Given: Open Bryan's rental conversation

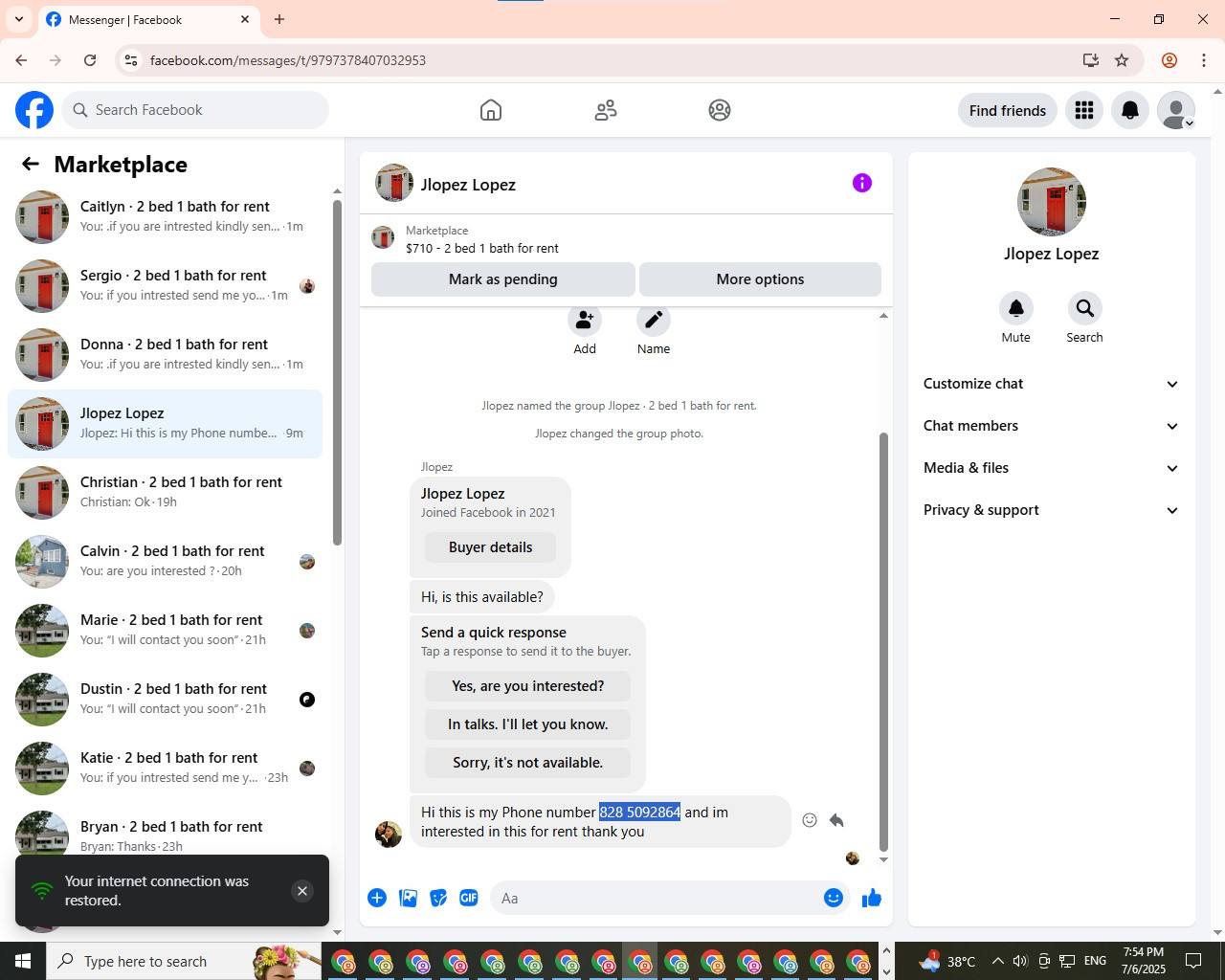Looking at the screenshot, I should point(165,831).
